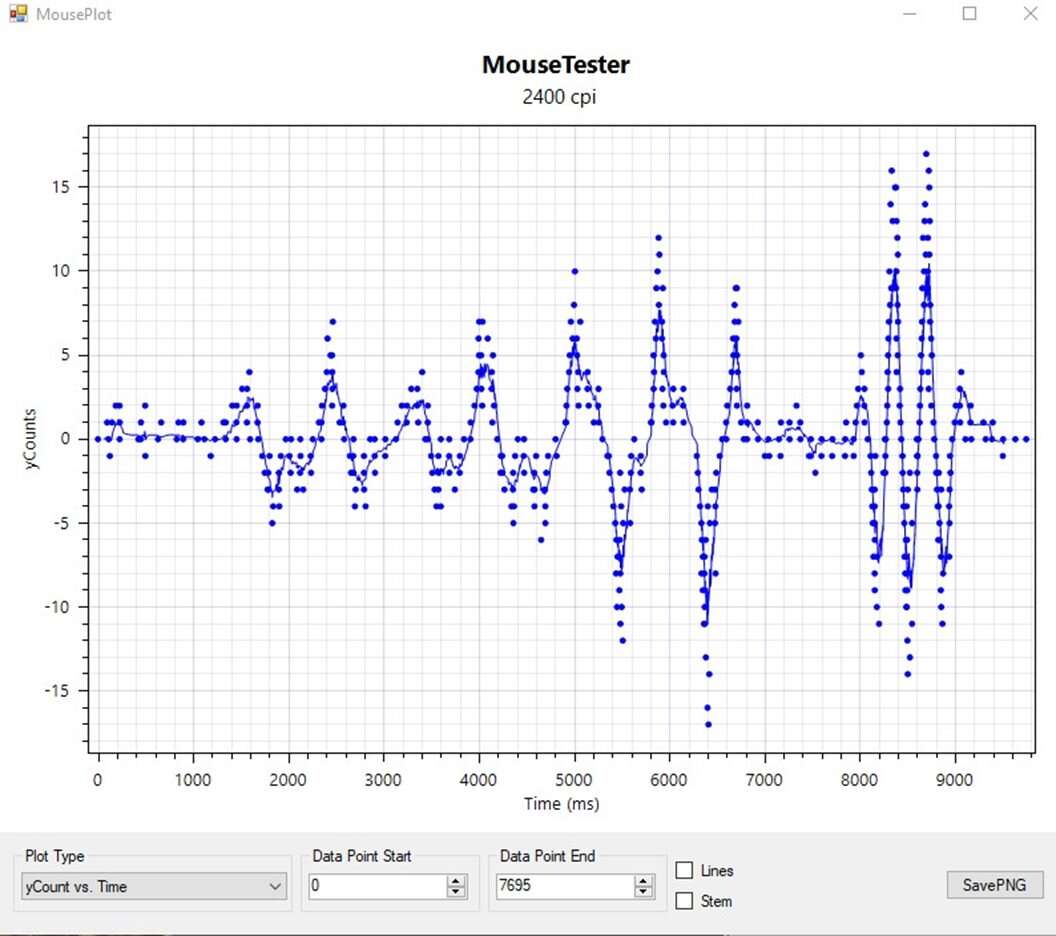Decrease Data Point Start with down arrow
Screen dimensions: 1056x936
click(x=457, y=892)
